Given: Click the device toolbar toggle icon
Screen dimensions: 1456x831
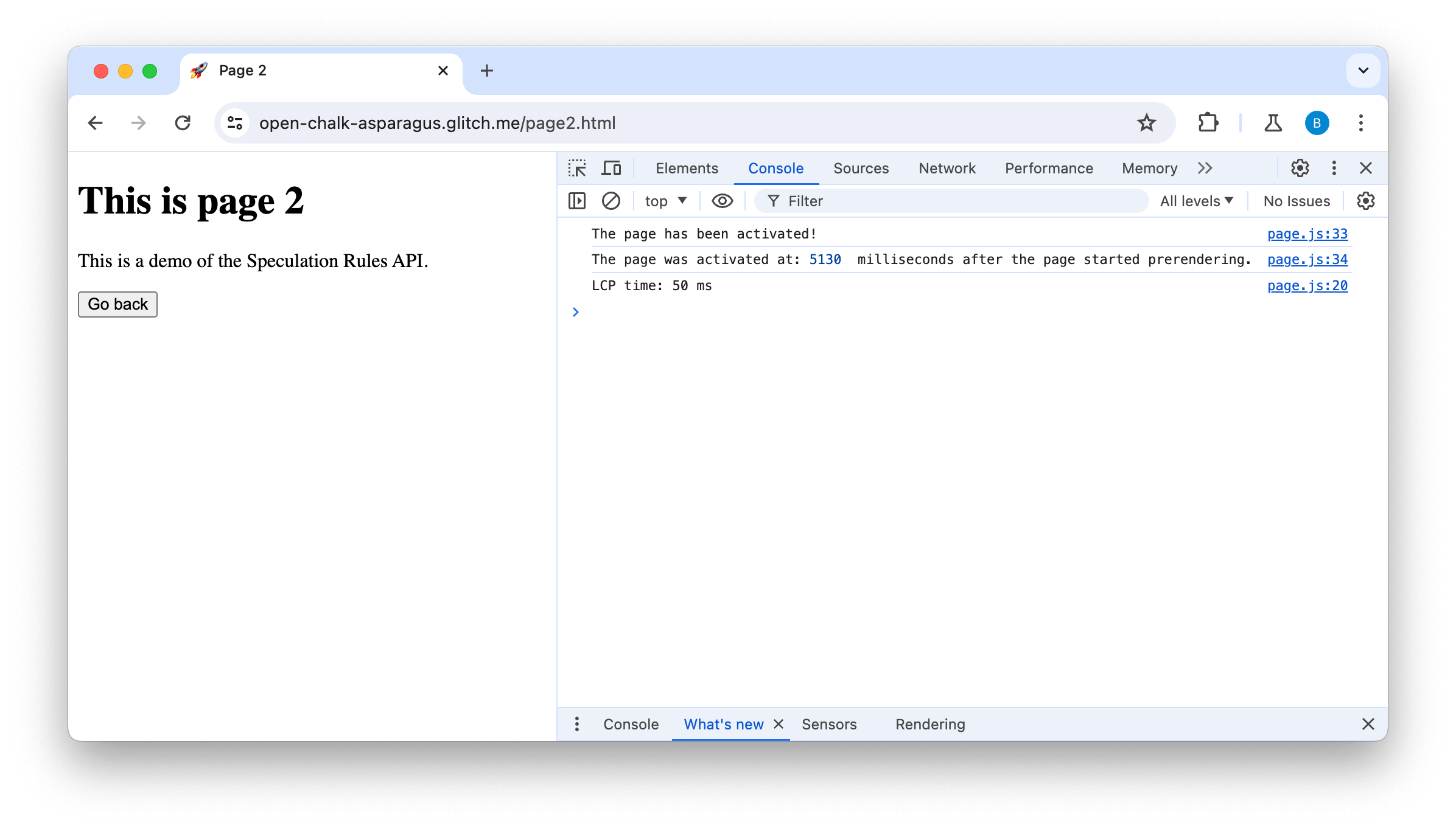Looking at the screenshot, I should click(x=610, y=167).
